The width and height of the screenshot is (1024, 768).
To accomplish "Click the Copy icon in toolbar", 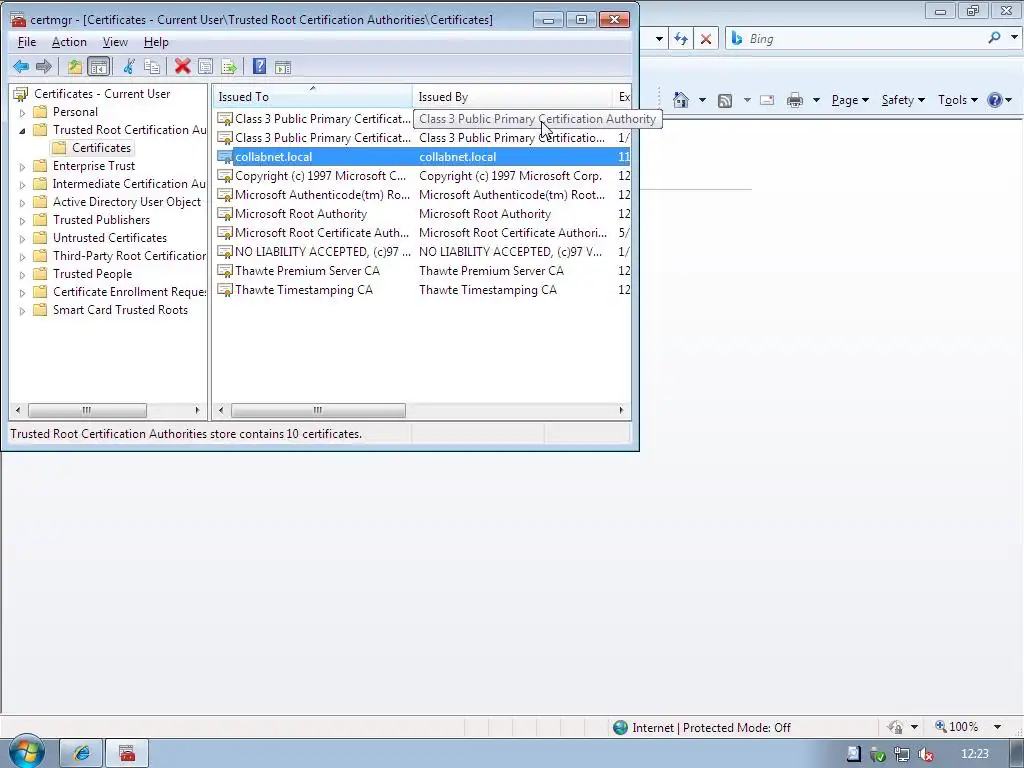I will [x=152, y=67].
